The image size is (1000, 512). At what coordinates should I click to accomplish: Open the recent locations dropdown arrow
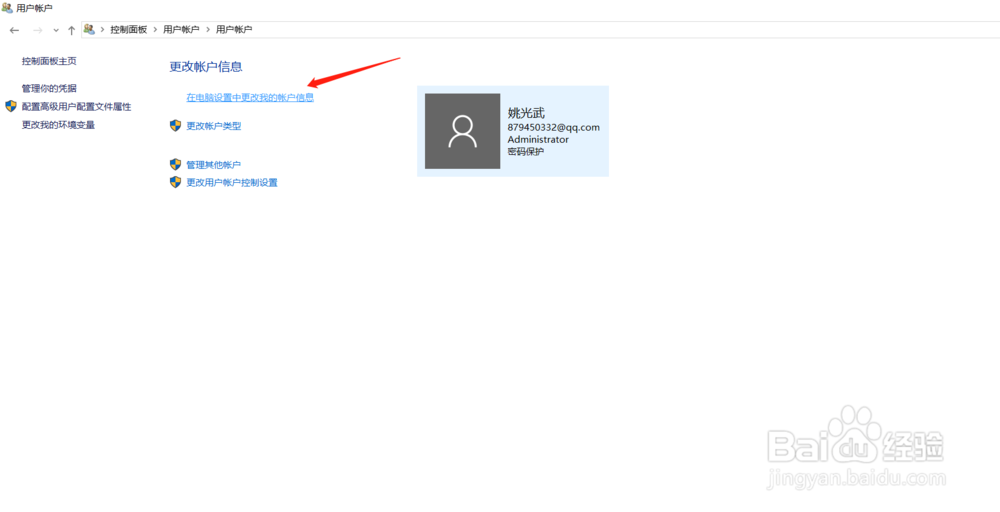(x=56, y=31)
